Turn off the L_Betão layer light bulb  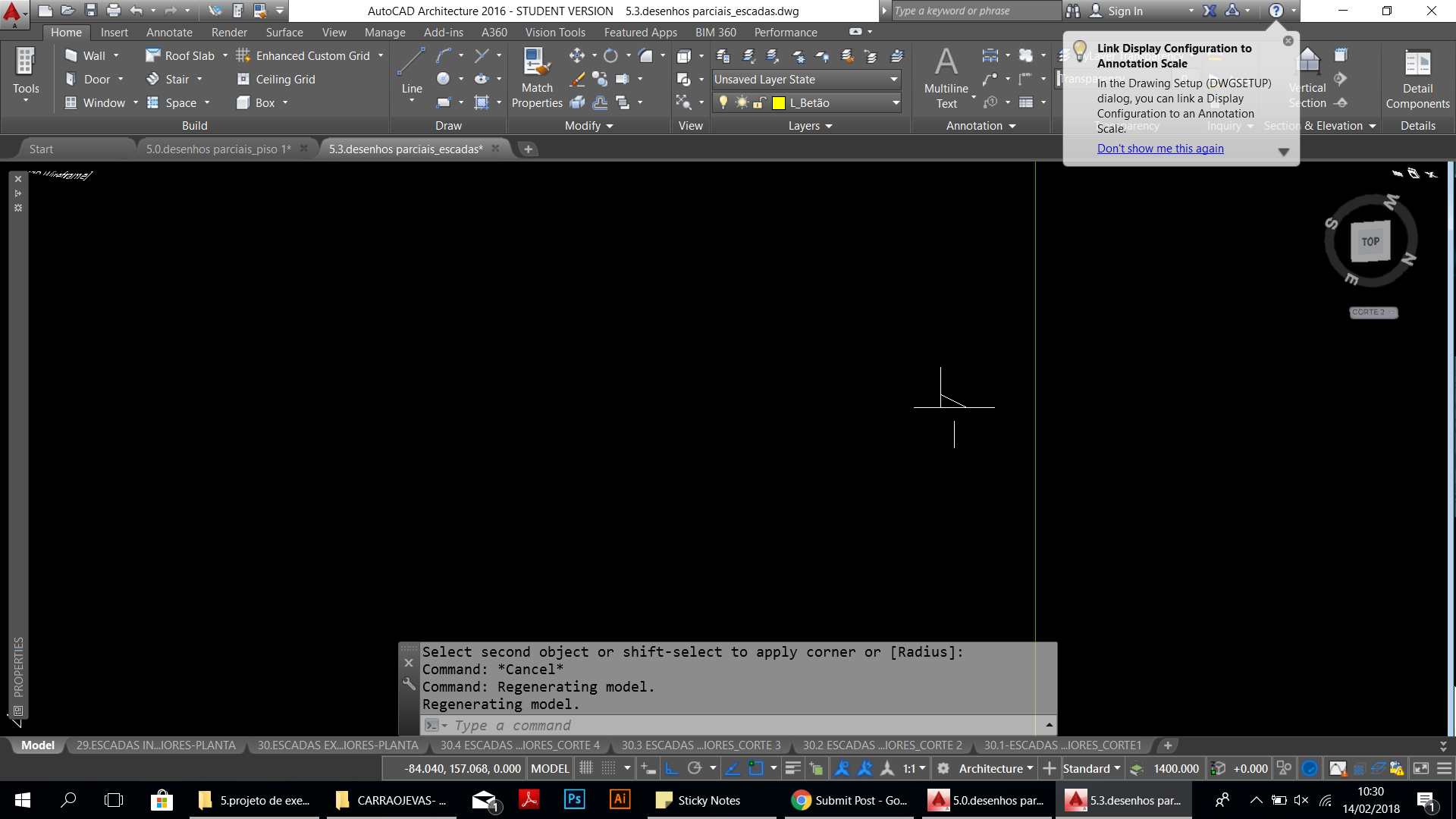click(723, 103)
